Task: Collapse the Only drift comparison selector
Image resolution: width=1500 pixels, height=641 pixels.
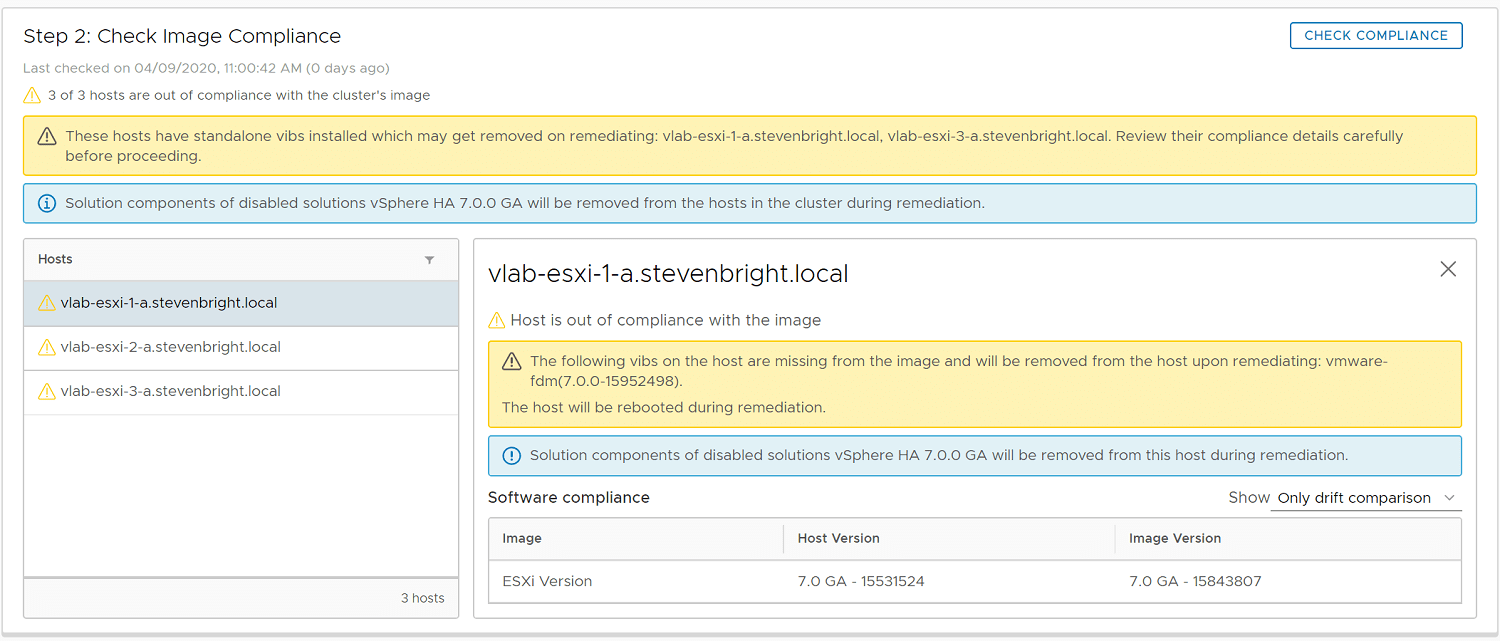Action: pyautogui.click(x=1449, y=497)
